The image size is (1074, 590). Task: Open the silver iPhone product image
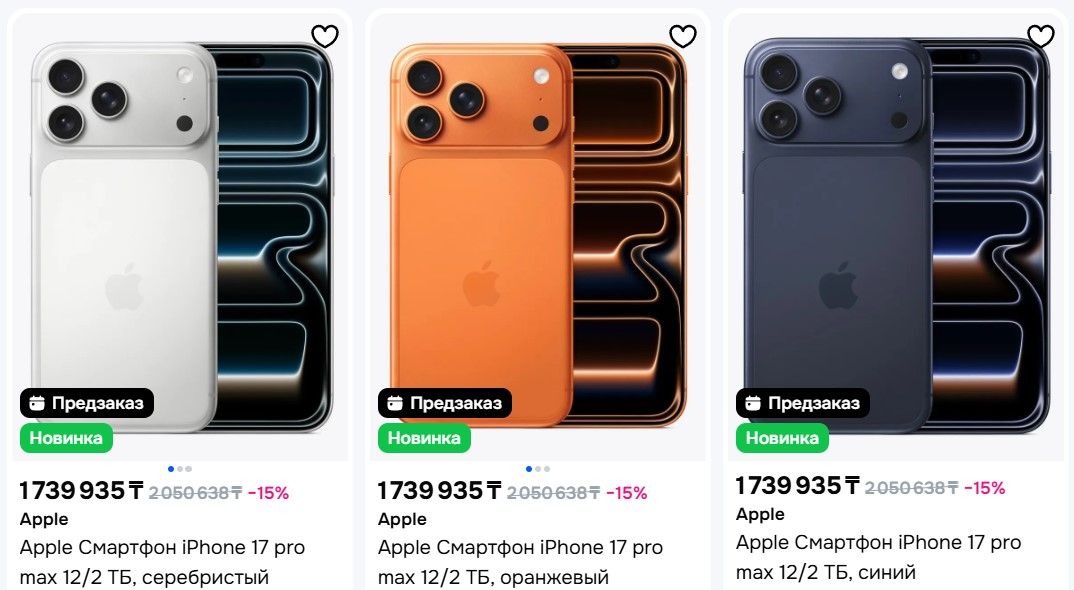(180, 230)
